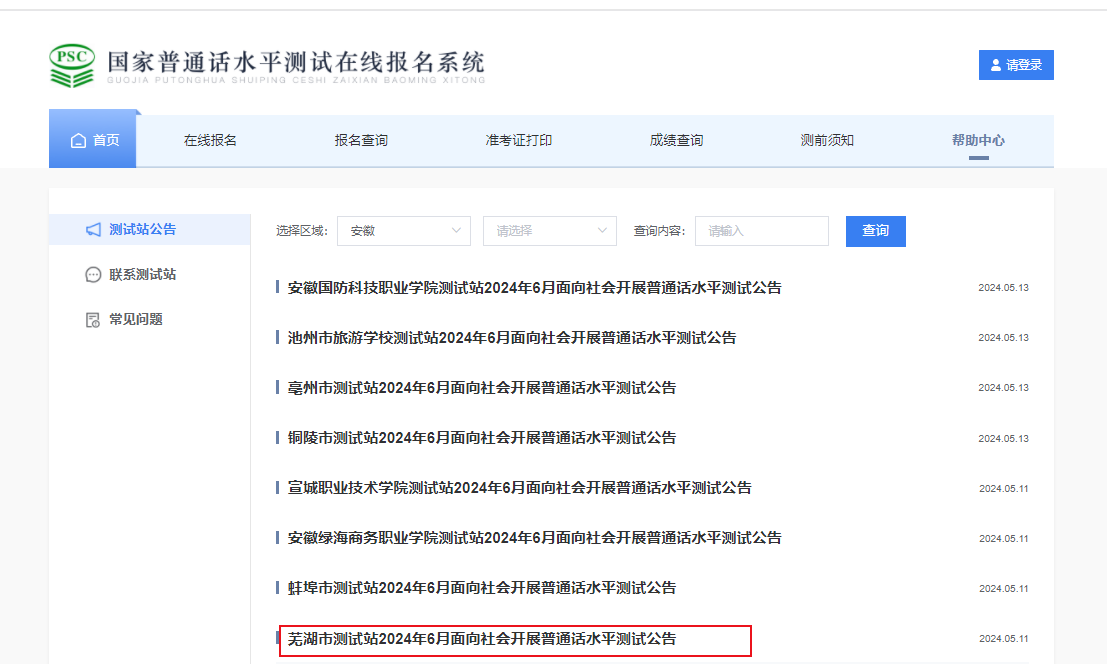Open the 蚌埠市测试站 announcement link
The image size is (1107, 664).
coord(482,588)
